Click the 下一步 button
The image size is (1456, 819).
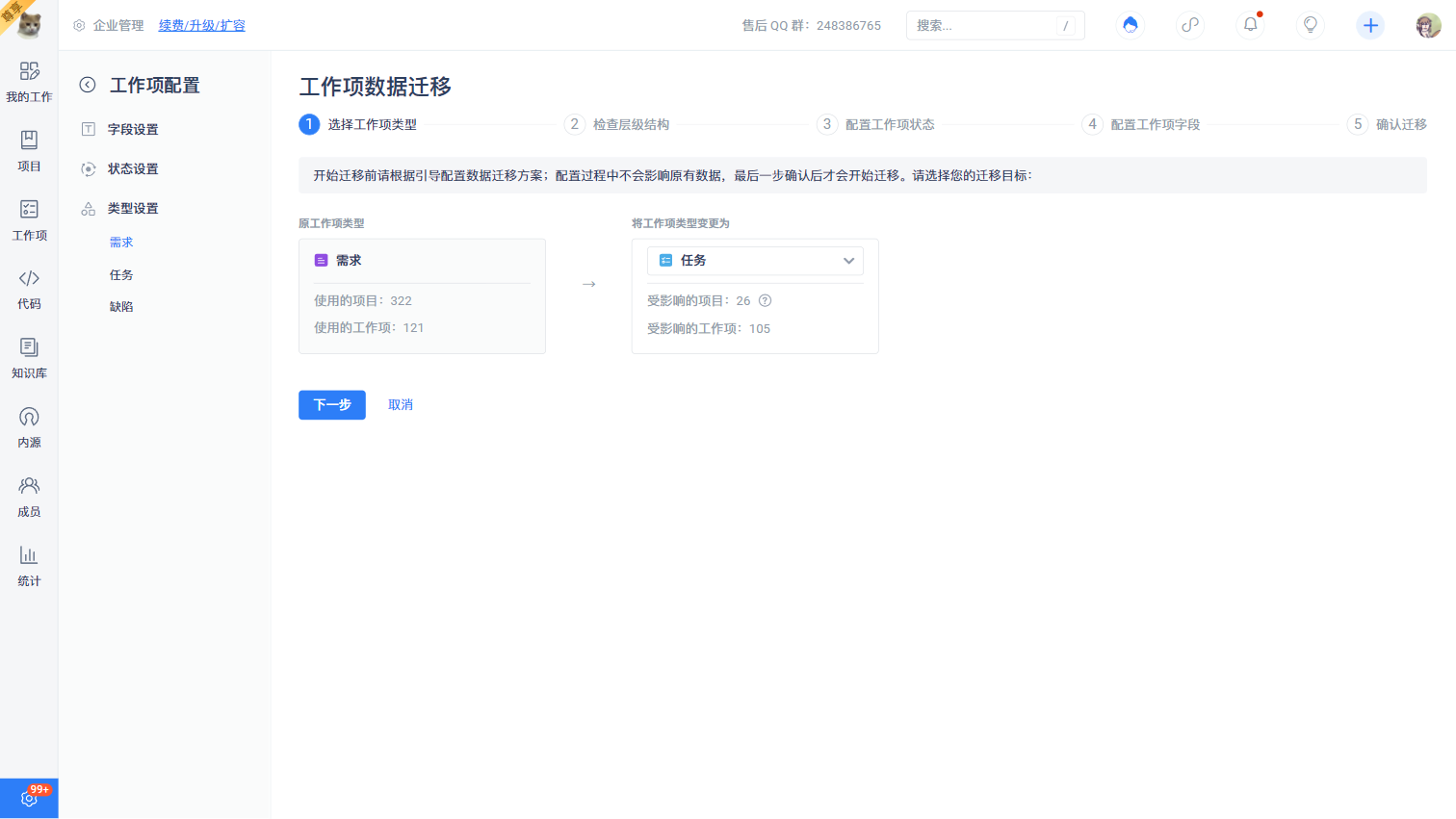[332, 405]
